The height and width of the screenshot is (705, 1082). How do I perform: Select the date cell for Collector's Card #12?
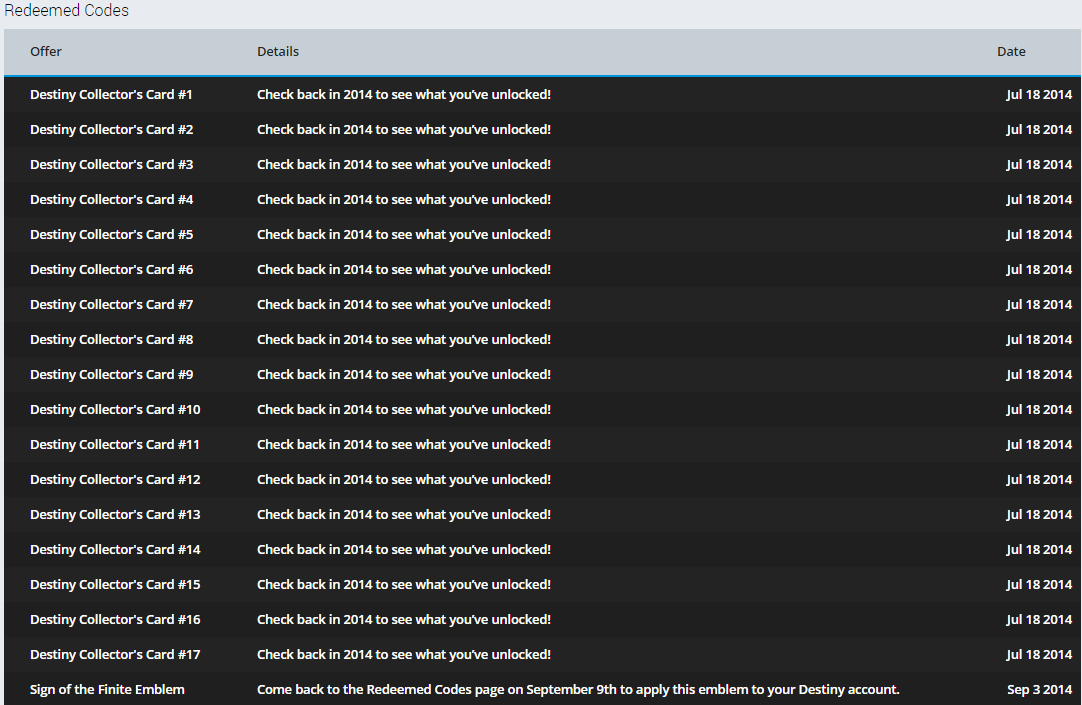point(1038,480)
